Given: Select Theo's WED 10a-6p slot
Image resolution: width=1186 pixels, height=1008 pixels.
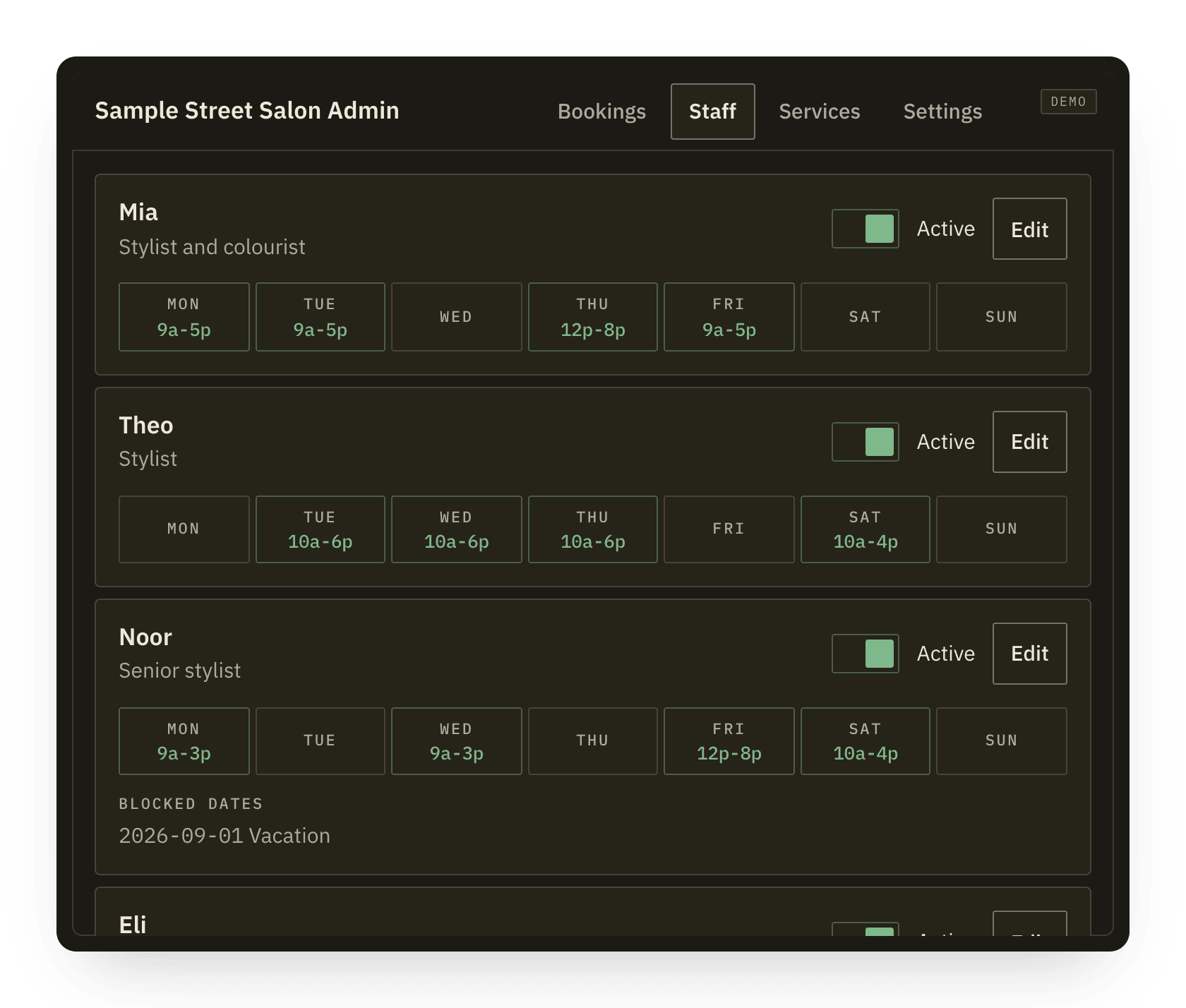Looking at the screenshot, I should tap(456, 529).
